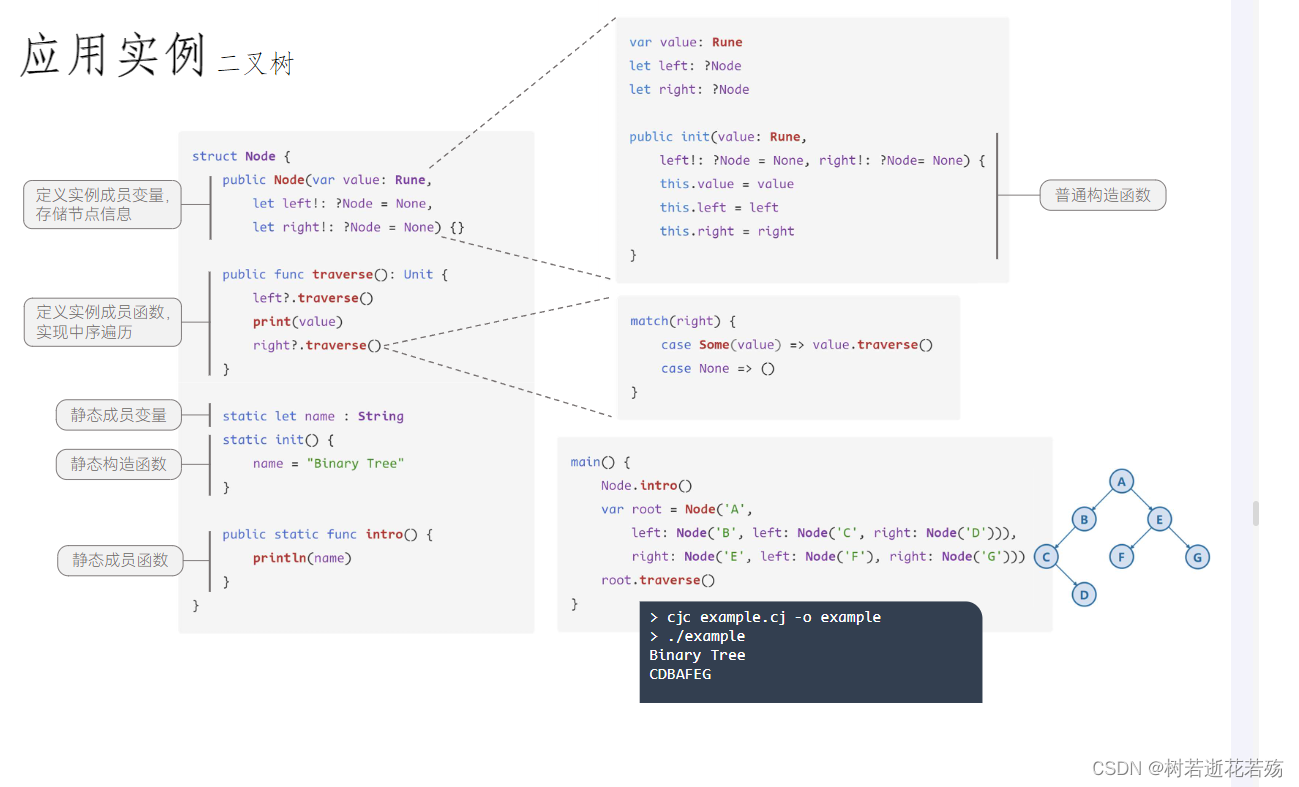Select tree node C in the diagram
This screenshot has height=787, width=1299.
(1046, 557)
